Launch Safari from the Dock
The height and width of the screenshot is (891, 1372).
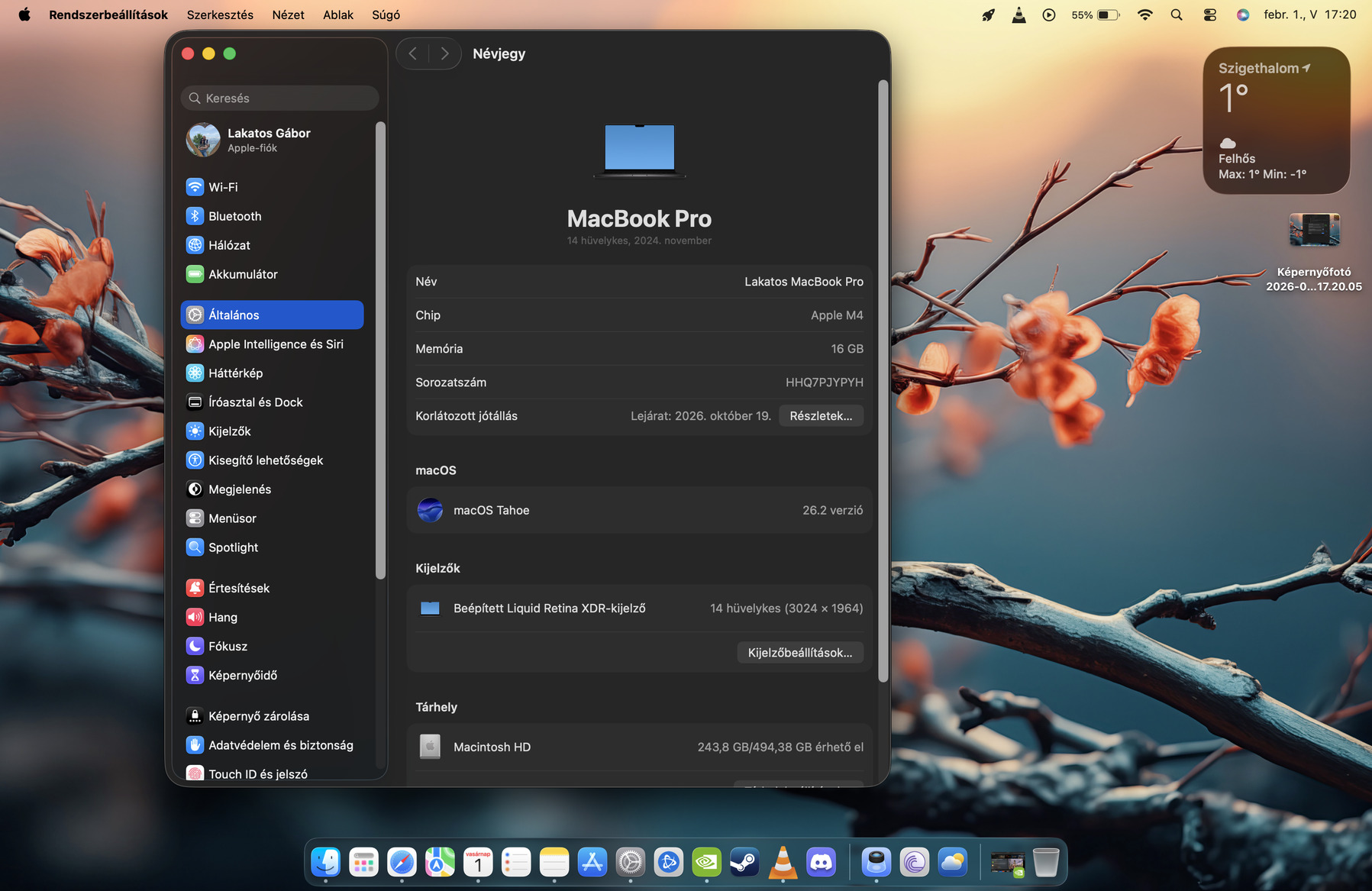coord(402,862)
